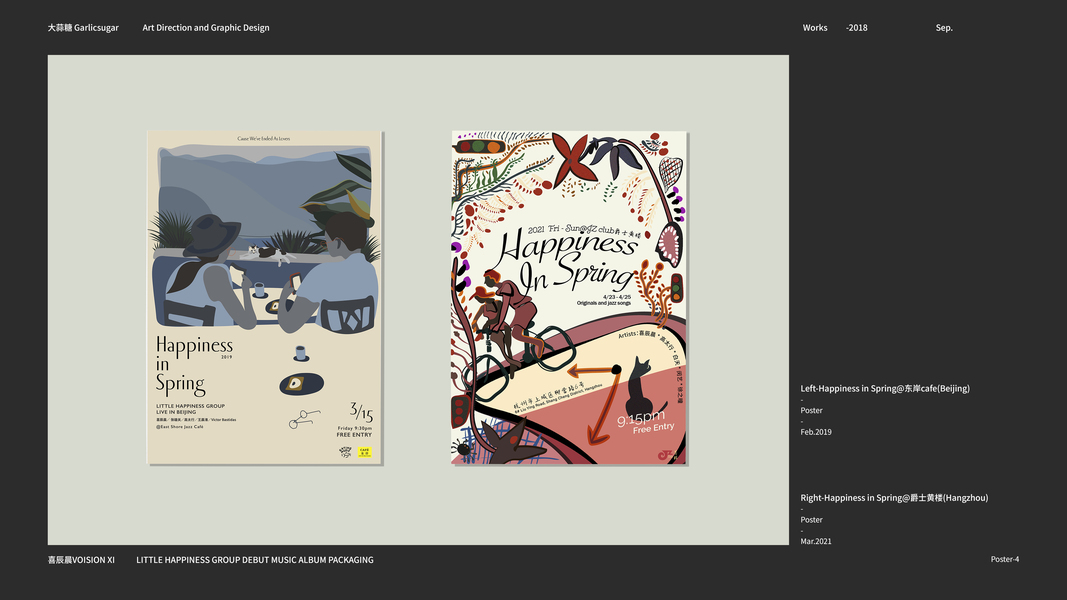Click the 喜辰晨VOISION XI footer text
1067x600 pixels.
pos(81,560)
